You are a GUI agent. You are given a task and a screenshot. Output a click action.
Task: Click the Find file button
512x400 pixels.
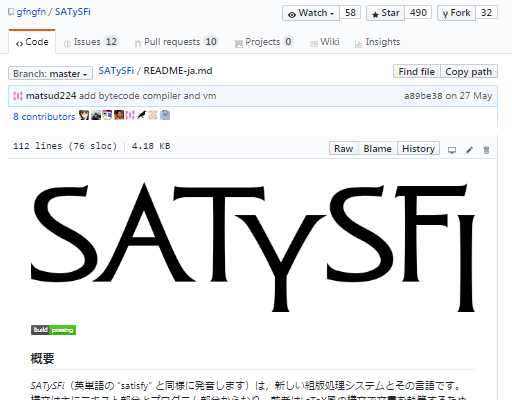coord(417,71)
